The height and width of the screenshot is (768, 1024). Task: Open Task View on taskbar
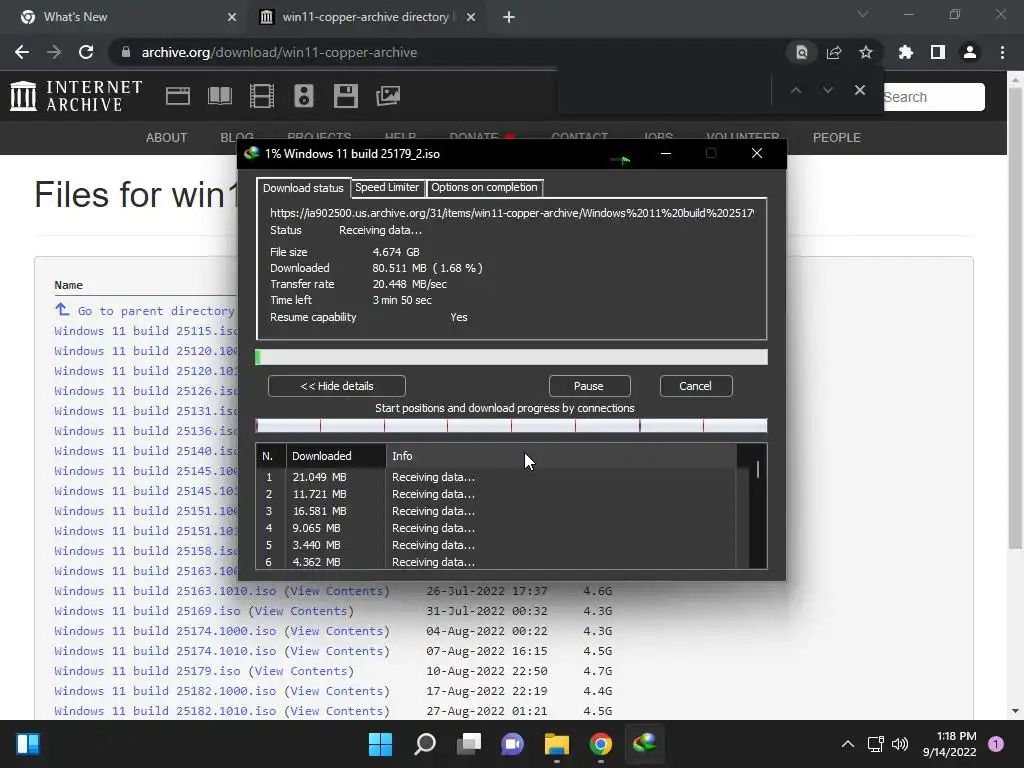(469, 744)
